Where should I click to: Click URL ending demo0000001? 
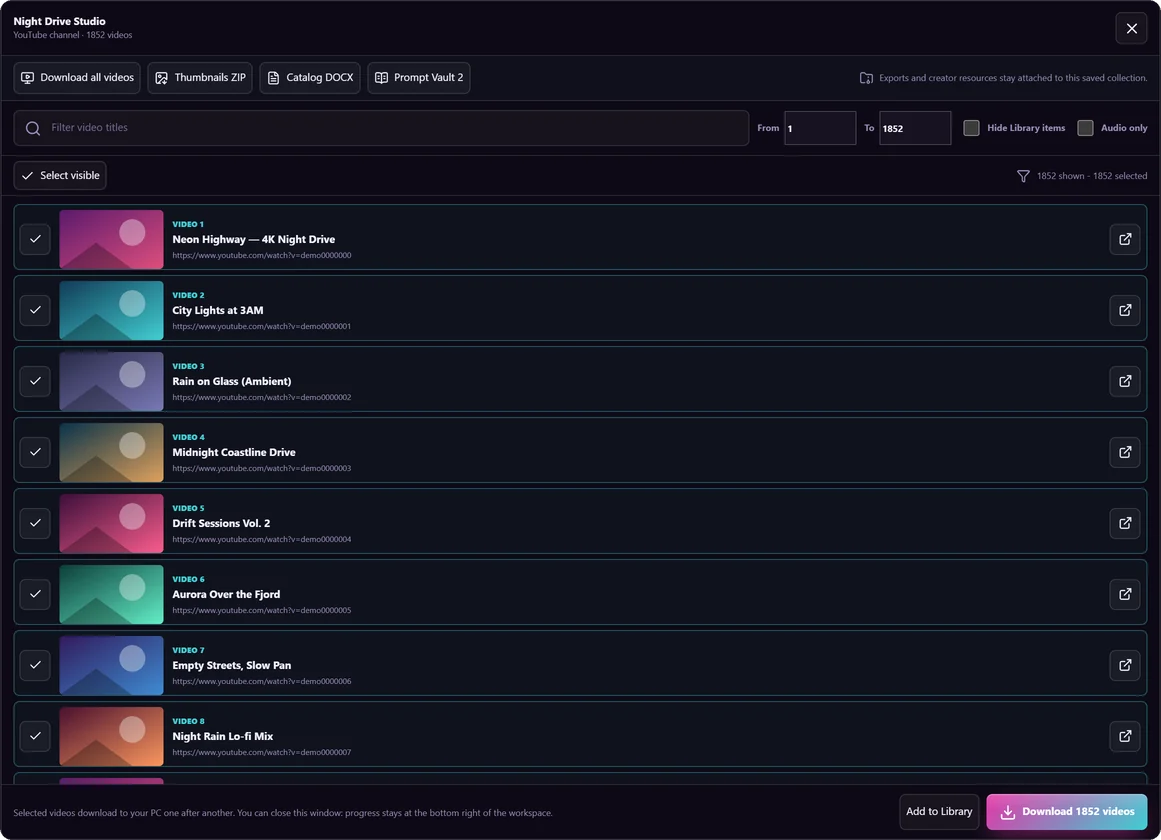pyautogui.click(x=261, y=327)
